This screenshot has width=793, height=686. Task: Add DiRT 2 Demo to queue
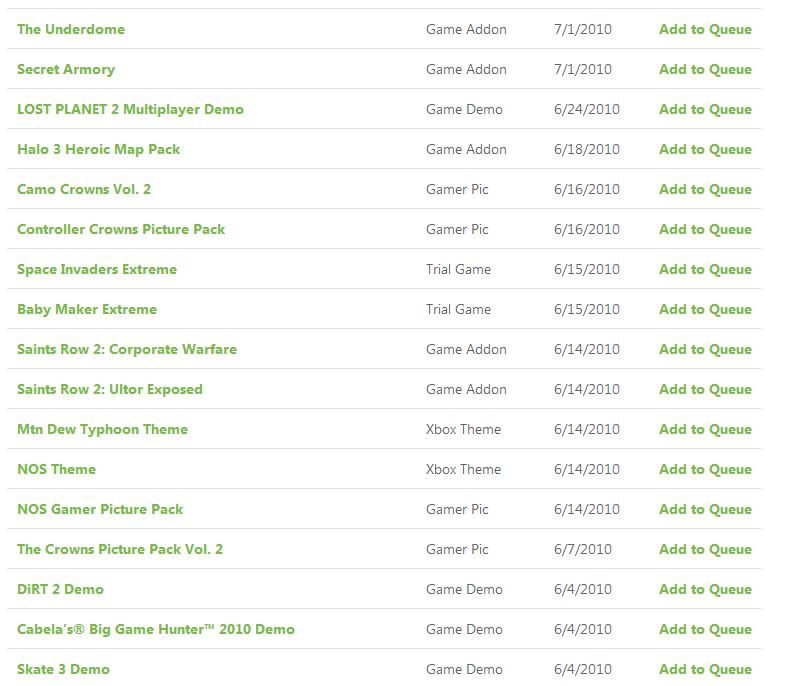[x=705, y=589]
